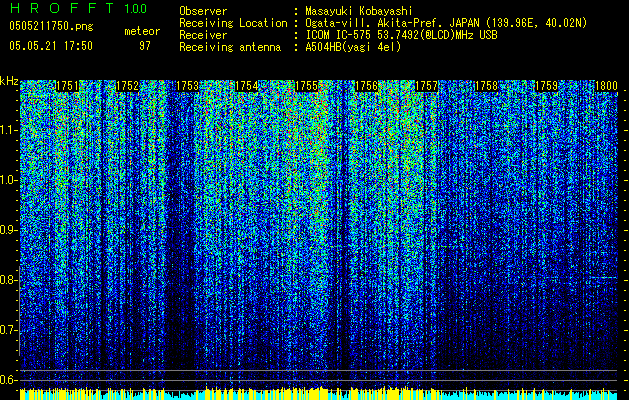Click the Observer label

point(203,11)
